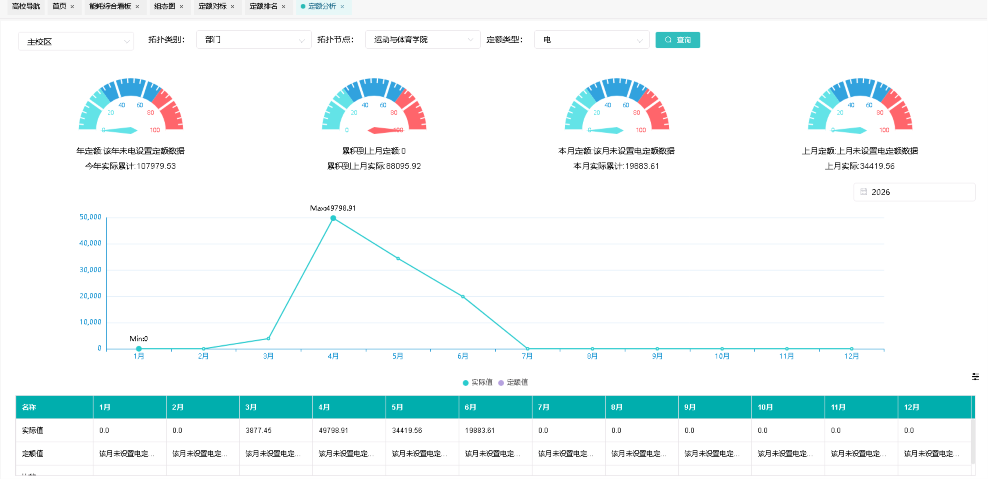Click the 12月 table column header

coord(934,407)
